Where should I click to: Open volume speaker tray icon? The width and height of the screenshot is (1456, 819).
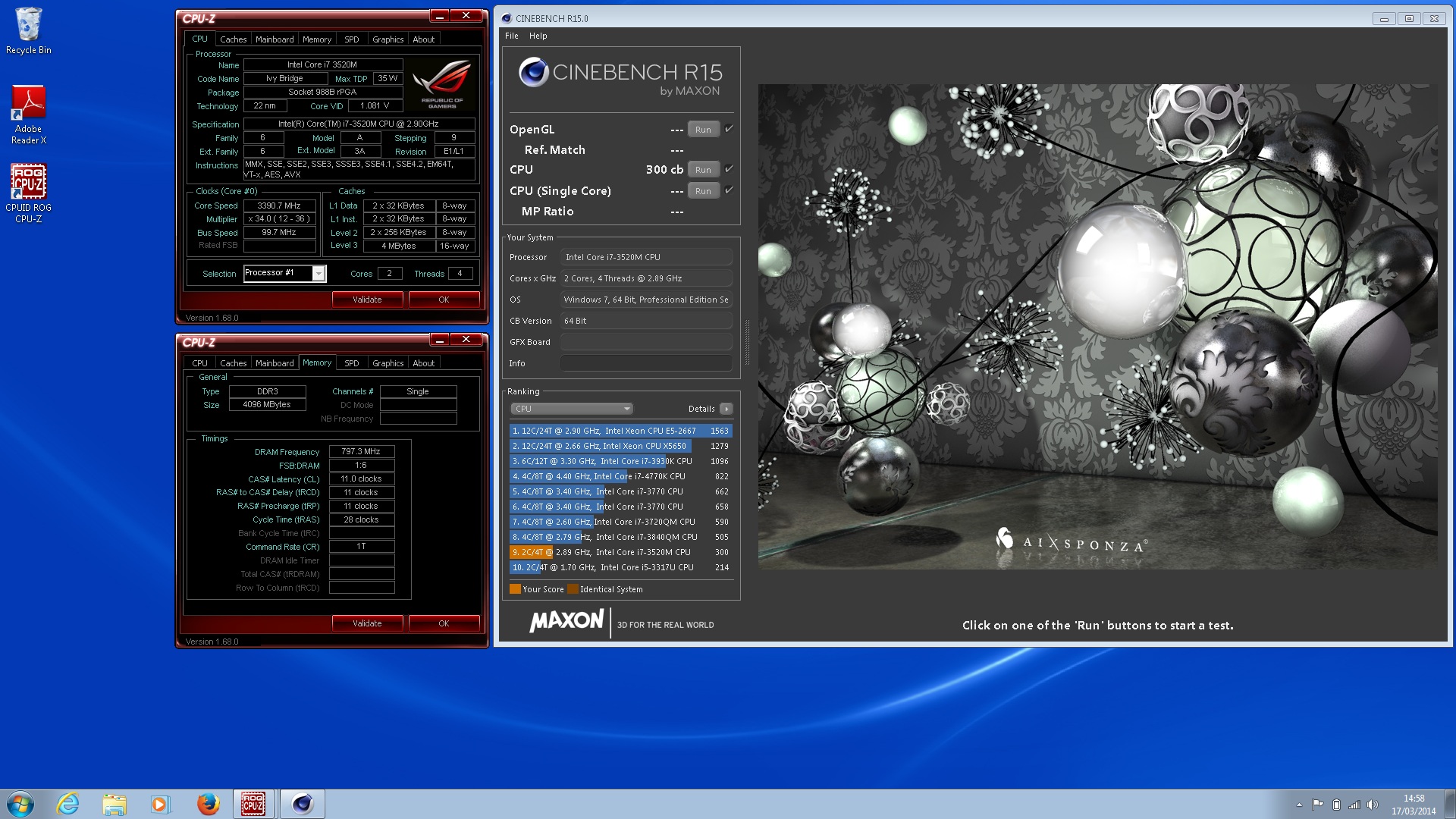1372,805
